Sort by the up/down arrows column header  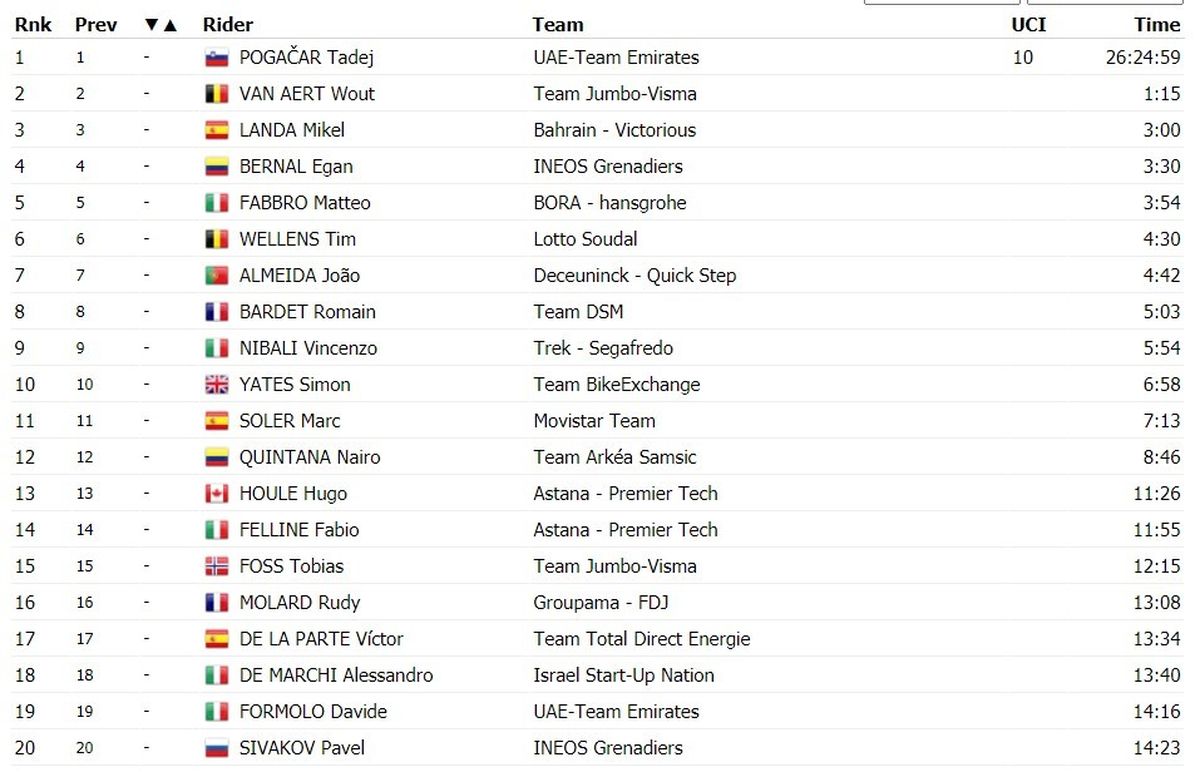pyautogui.click(x=160, y=25)
